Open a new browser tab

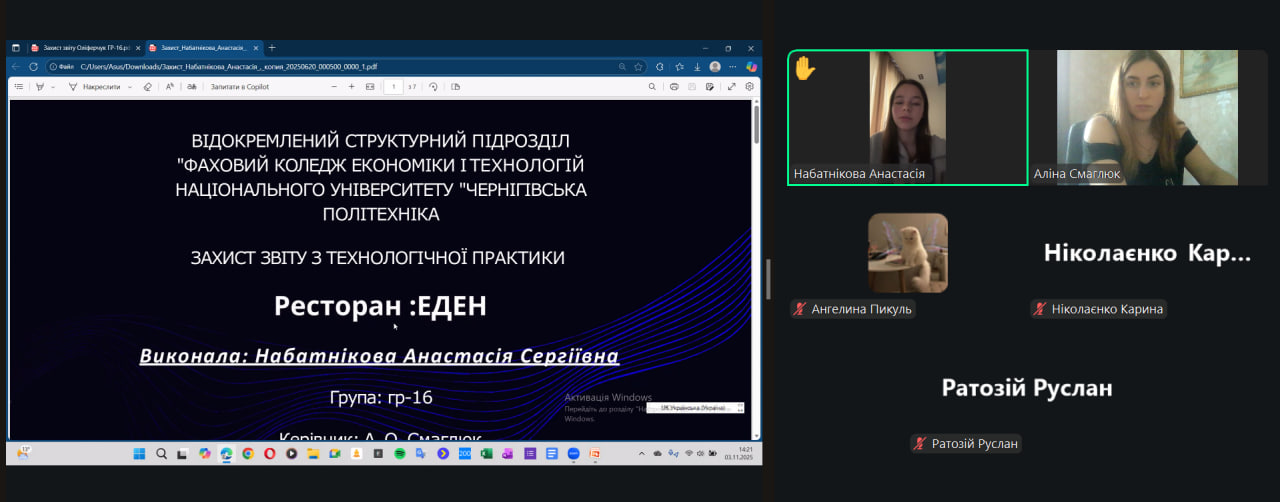272,47
